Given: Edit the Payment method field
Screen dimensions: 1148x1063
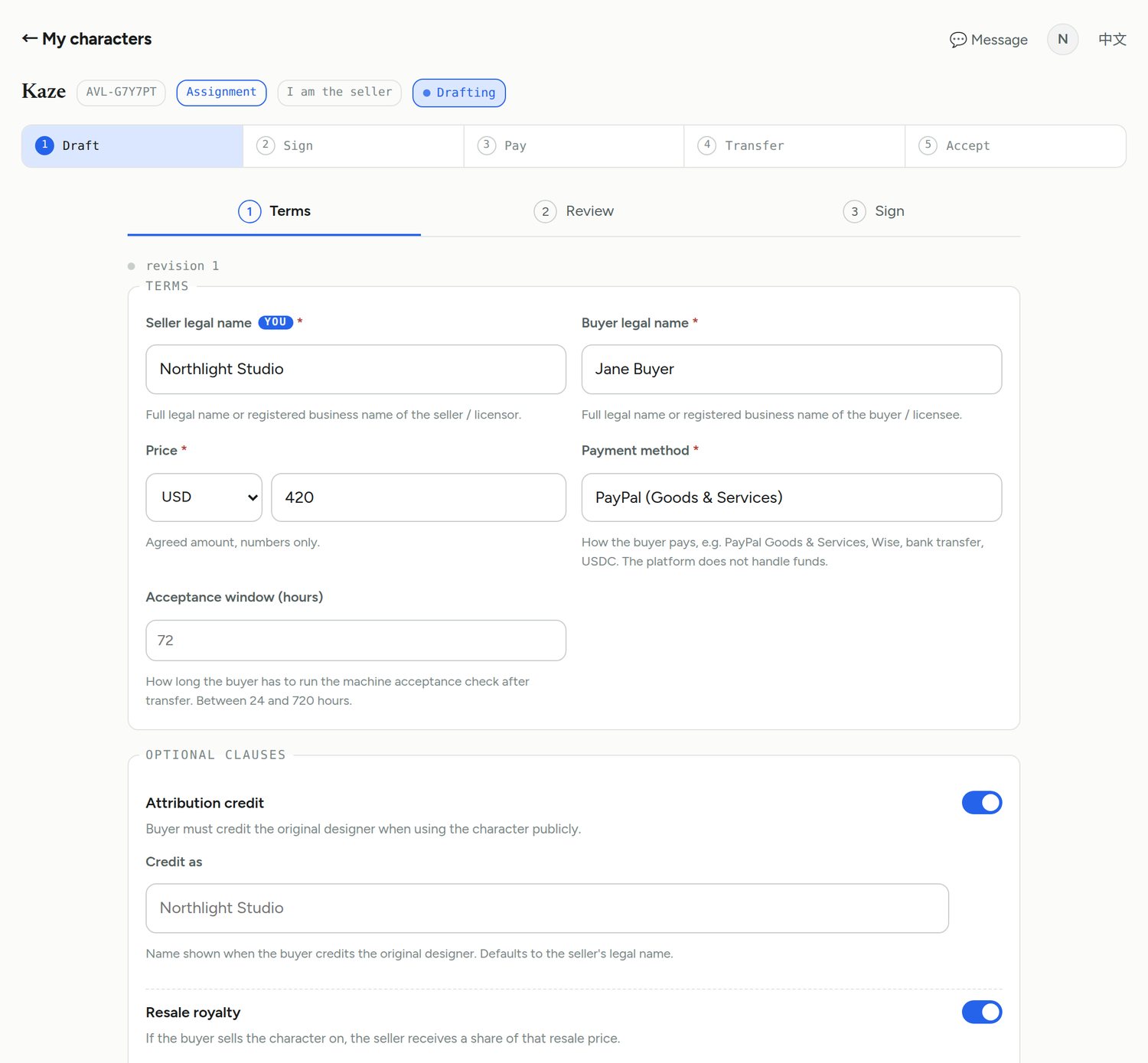Looking at the screenshot, I should pos(791,497).
